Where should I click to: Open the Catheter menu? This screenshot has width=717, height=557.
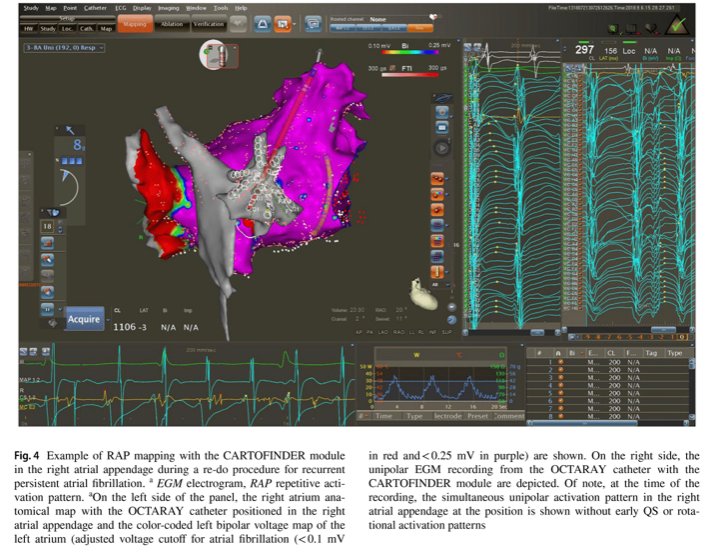click(95, 8)
